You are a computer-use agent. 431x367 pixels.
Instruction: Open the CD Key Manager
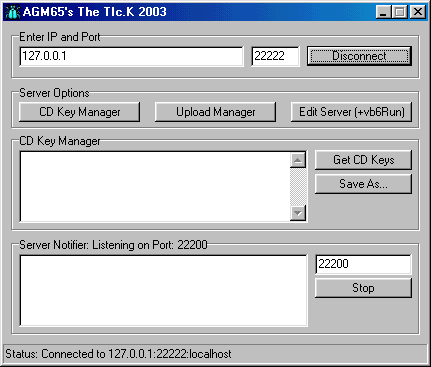[79, 112]
